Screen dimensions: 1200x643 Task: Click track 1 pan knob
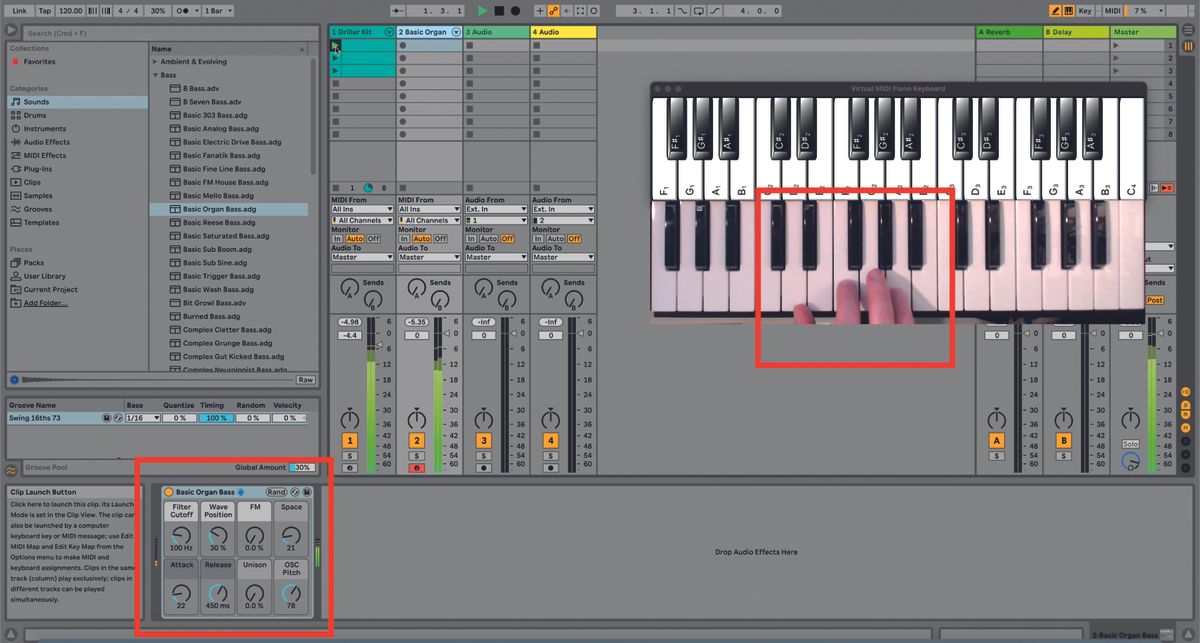point(349,417)
